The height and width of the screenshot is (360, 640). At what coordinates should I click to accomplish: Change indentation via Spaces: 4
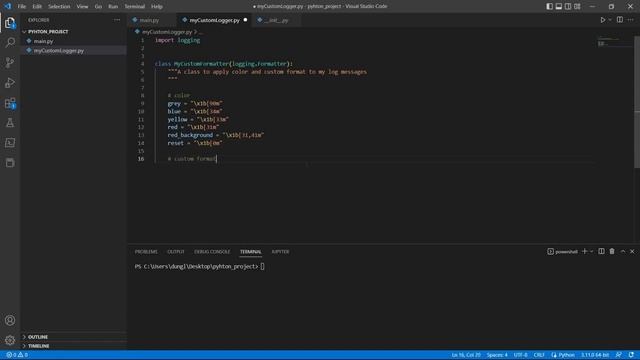pos(497,355)
